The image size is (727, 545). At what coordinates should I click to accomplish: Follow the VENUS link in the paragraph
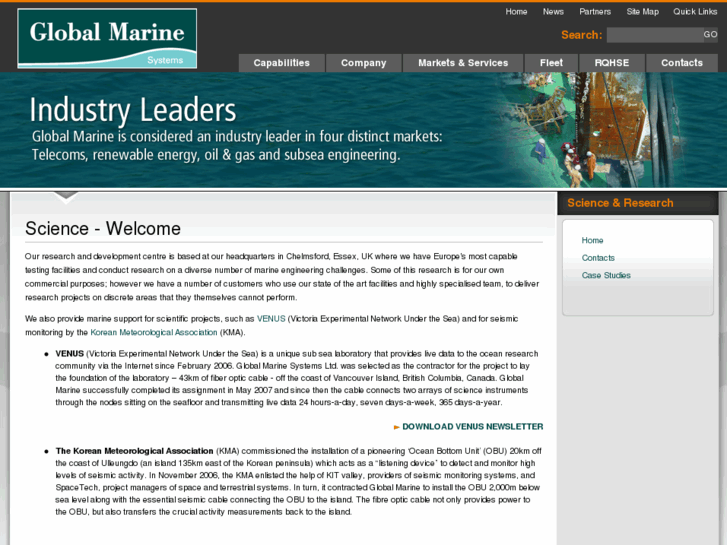tap(271, 319)
